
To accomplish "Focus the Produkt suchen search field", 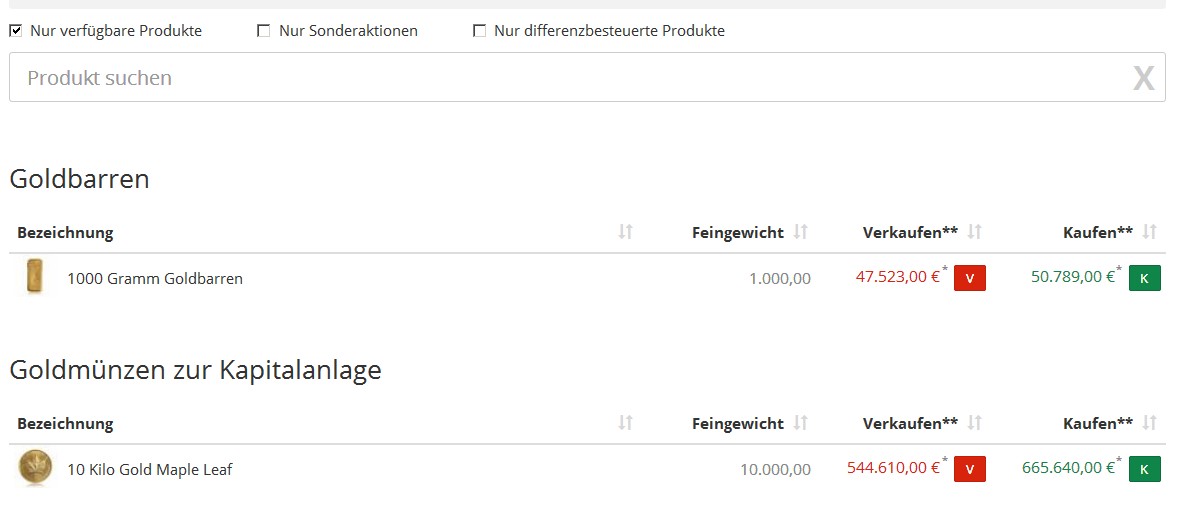I will pyautogui.click(x=560, y=78).
